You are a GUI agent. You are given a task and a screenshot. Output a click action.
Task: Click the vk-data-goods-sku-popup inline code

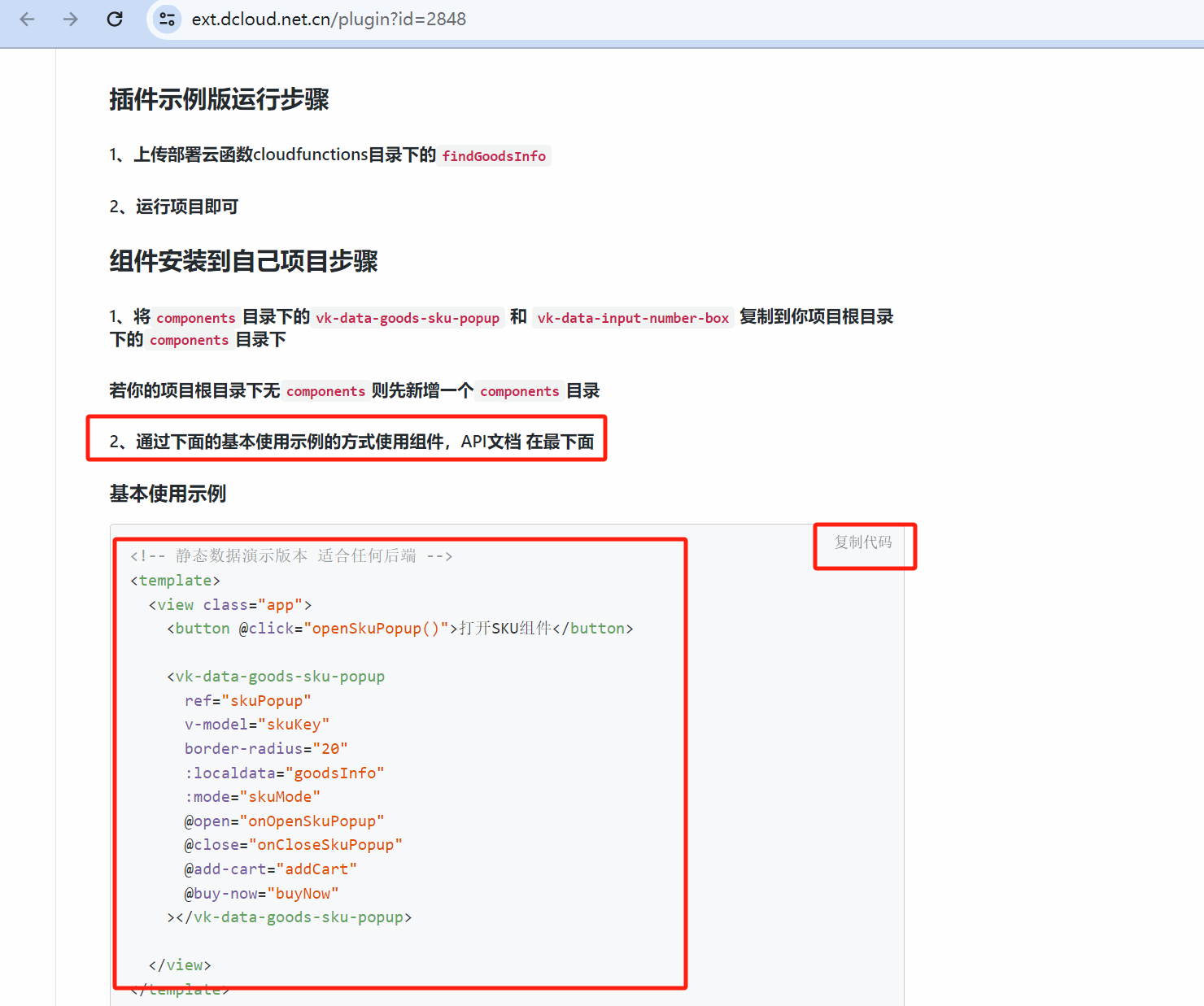click(x=408, y=318)
